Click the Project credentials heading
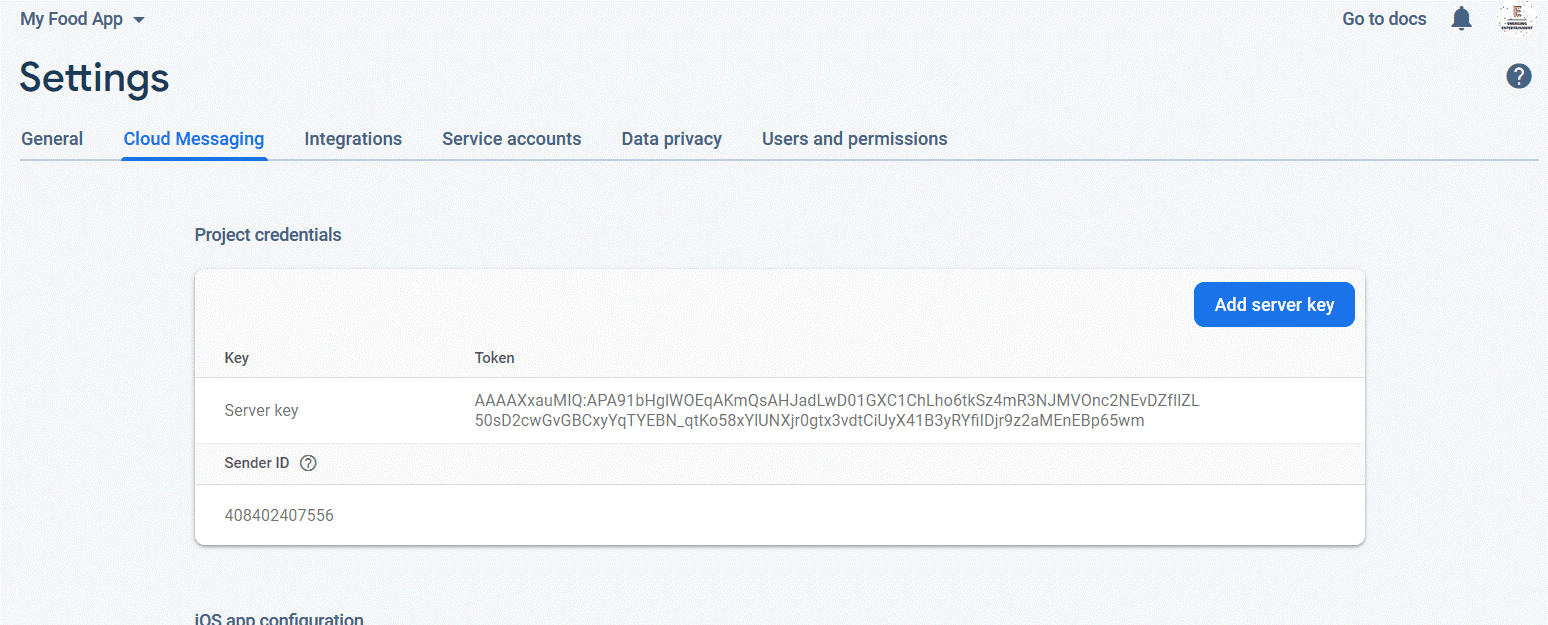 pos(268,234)
